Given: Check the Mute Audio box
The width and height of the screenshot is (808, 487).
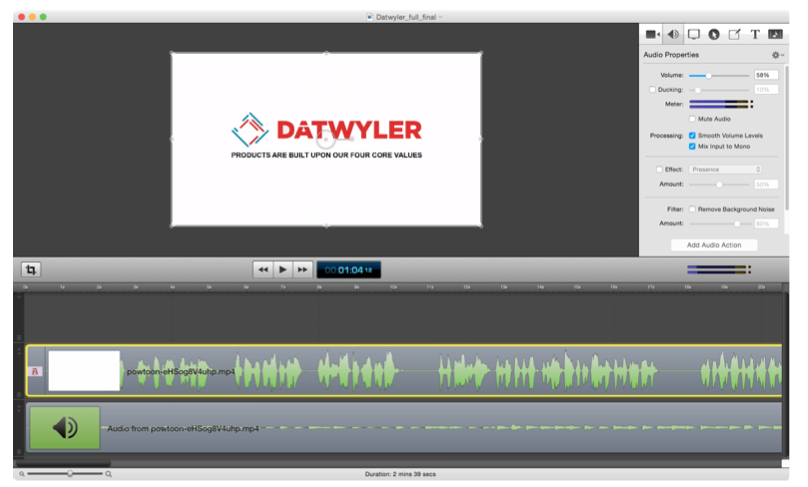Looking at the screenshot, I should point(693,119).
